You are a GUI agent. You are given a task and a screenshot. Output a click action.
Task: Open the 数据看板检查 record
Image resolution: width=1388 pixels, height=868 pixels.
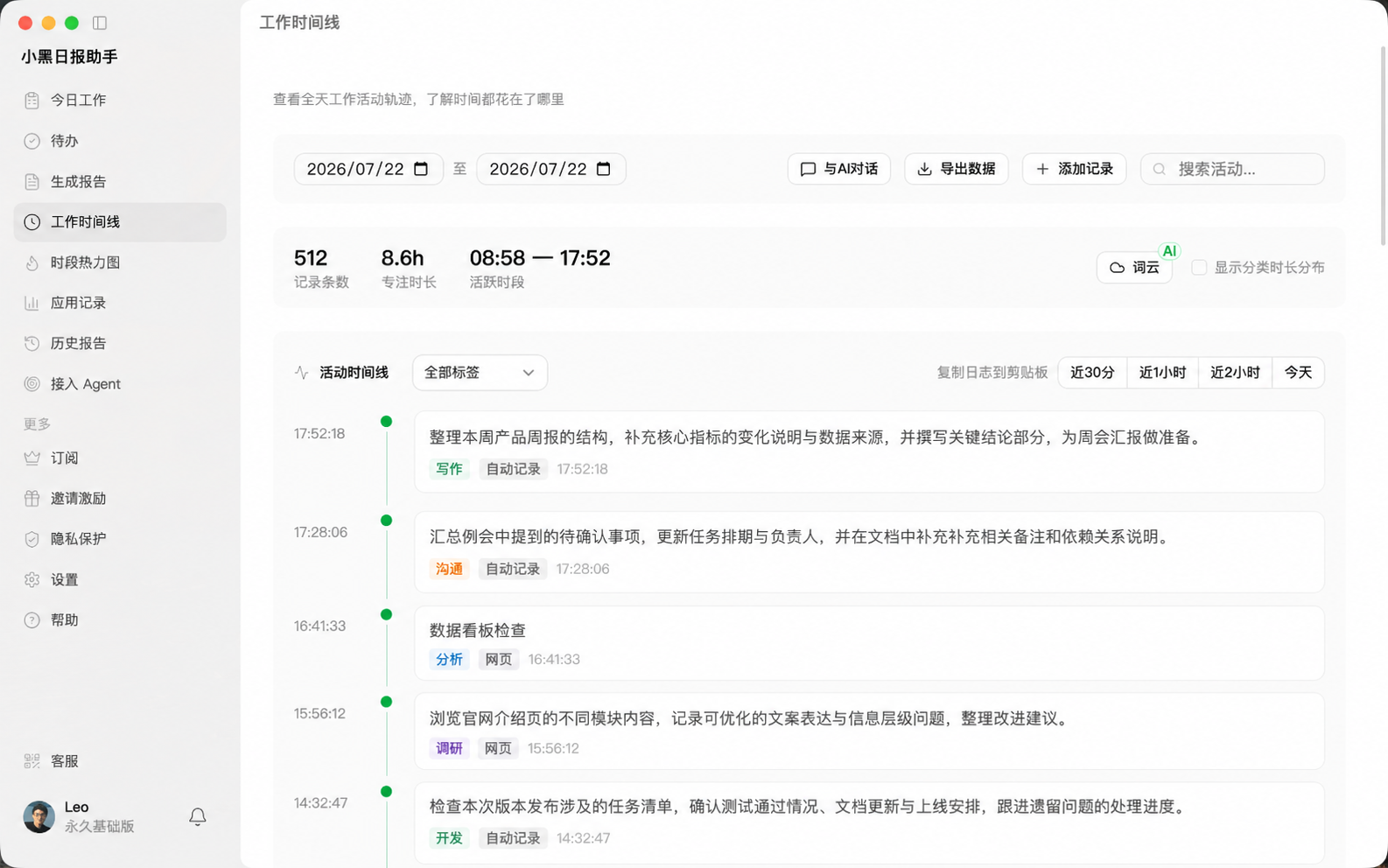pos(869,643)
